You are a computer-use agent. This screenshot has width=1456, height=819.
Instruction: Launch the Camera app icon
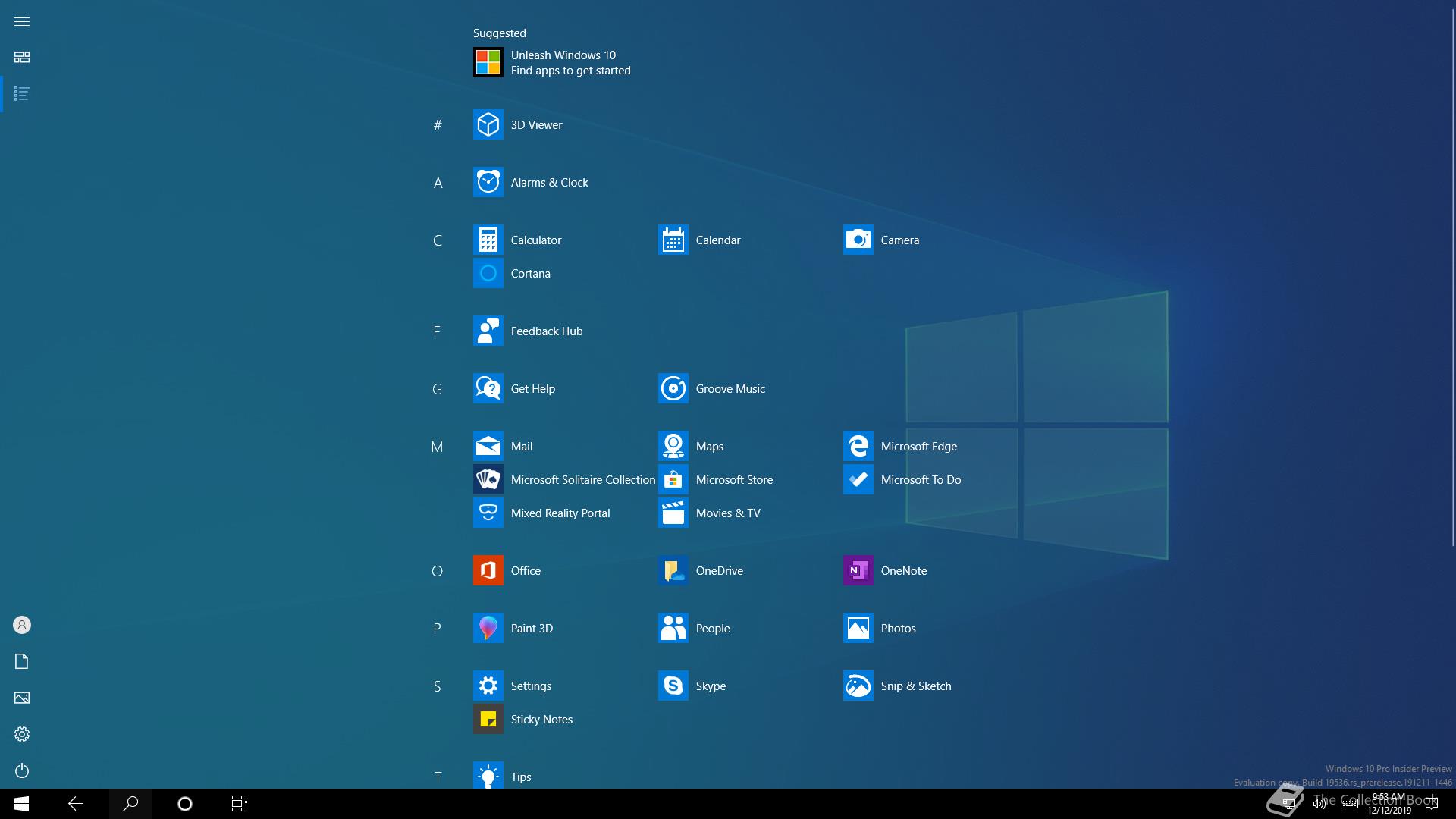click(x=858, y=240)
